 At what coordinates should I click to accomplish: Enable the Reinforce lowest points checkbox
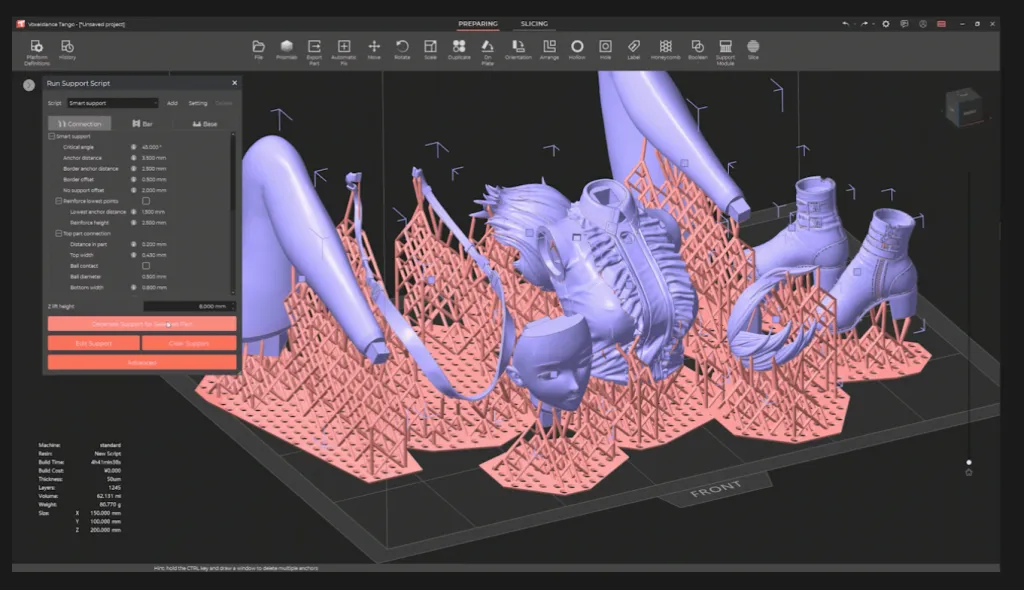point(146,201)
